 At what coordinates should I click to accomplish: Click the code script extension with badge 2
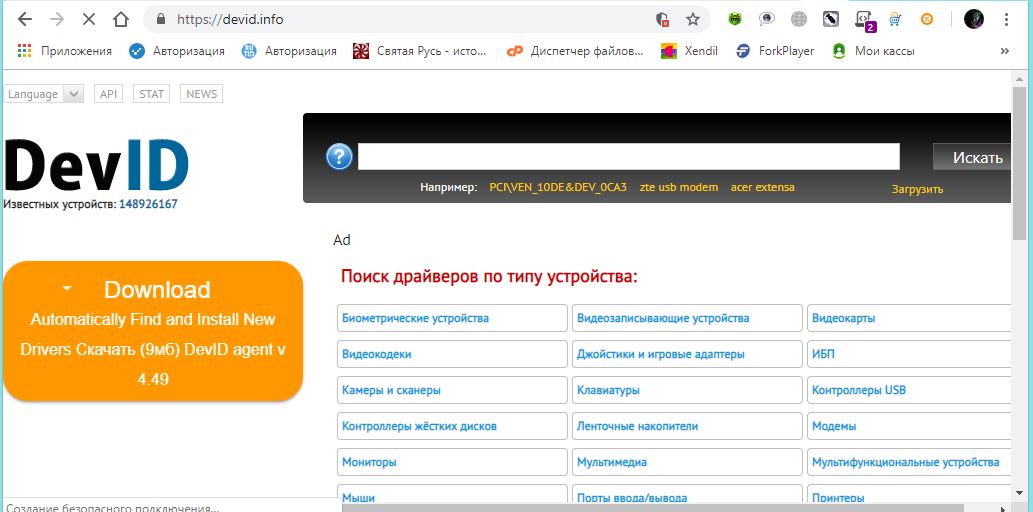click(863, 19)
